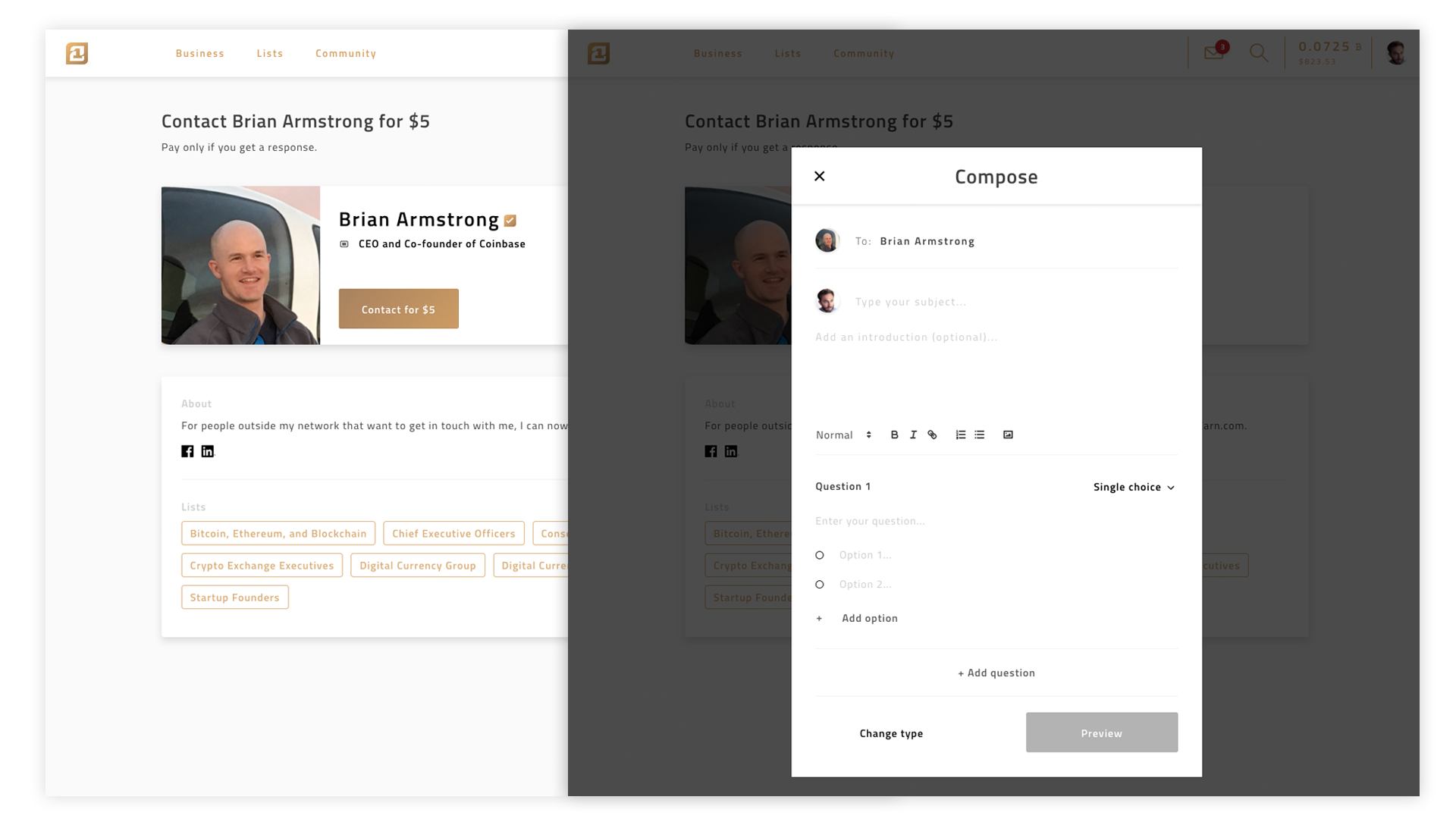1456x819 pixels.
Task: Open the Crypto Exchange Executives list tag
Action: pyautogui.click(x=262, y=565)
